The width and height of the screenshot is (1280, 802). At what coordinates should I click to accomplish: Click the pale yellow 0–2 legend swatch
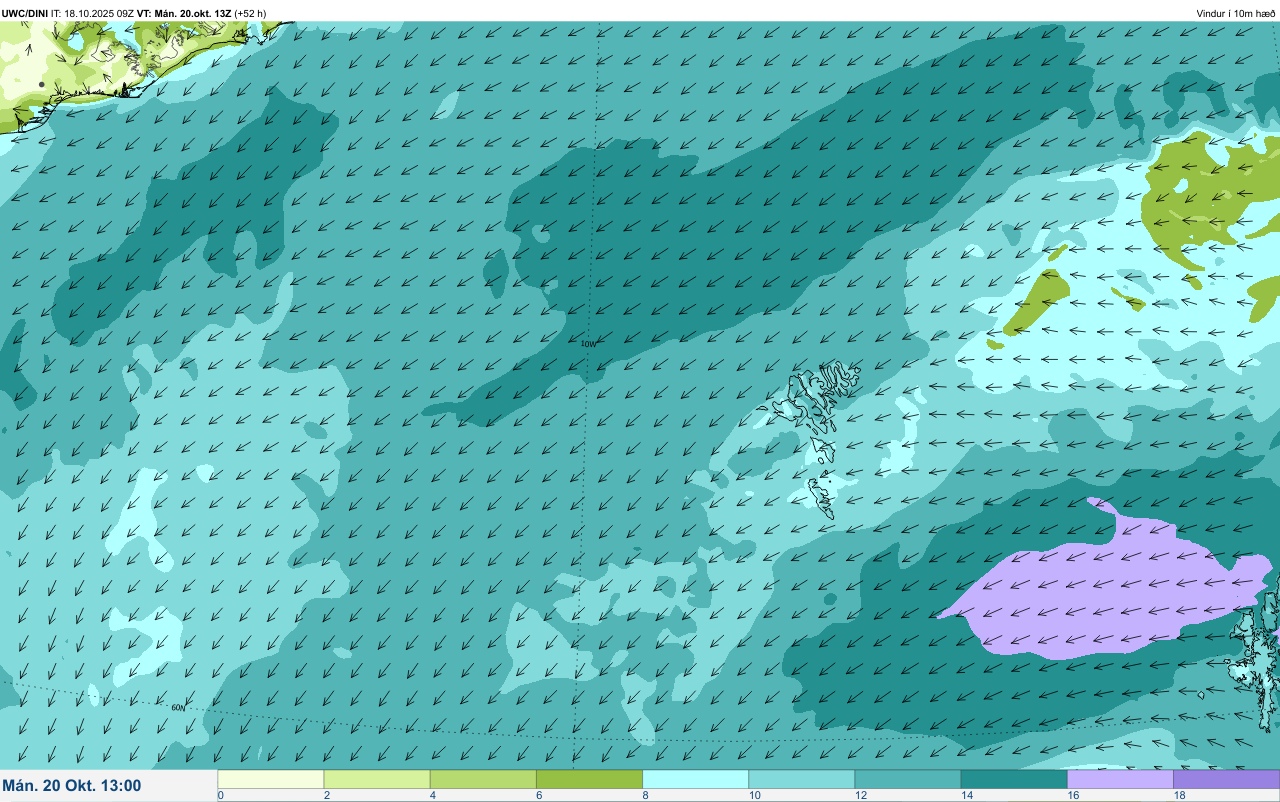(x=271, y=779)
